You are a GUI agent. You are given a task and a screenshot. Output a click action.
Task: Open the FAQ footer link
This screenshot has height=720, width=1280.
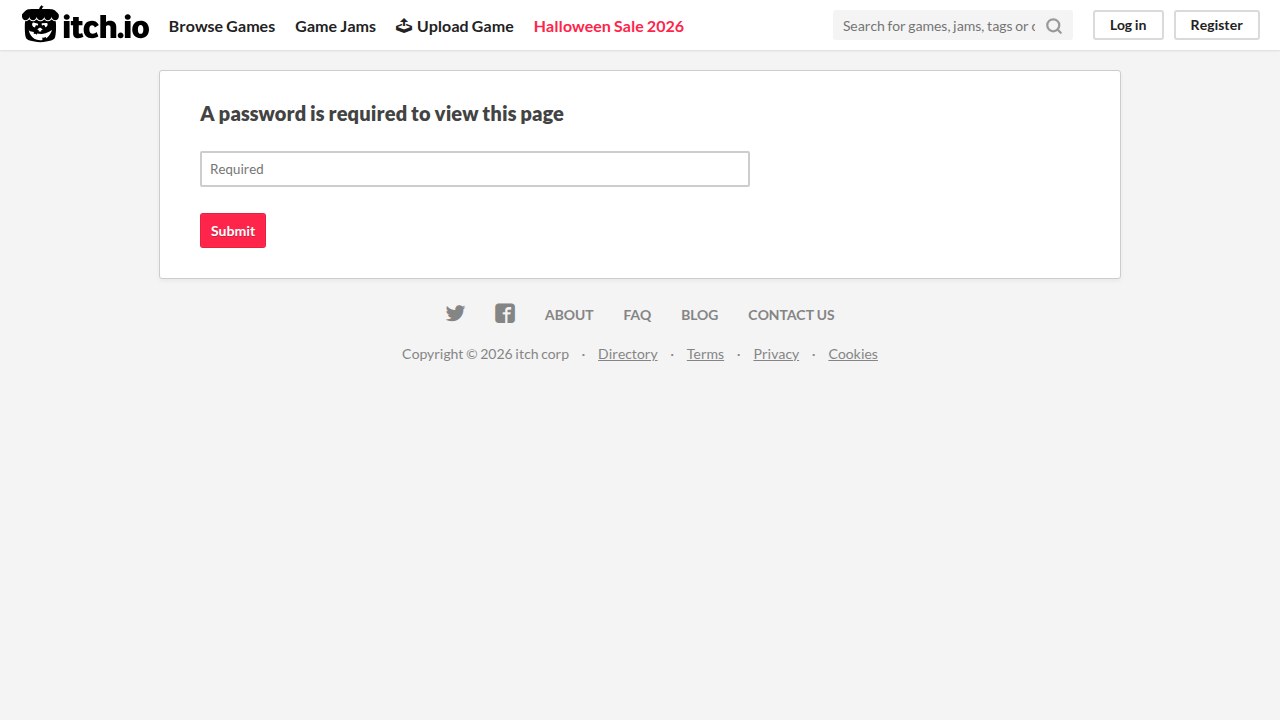coord(637,315)
